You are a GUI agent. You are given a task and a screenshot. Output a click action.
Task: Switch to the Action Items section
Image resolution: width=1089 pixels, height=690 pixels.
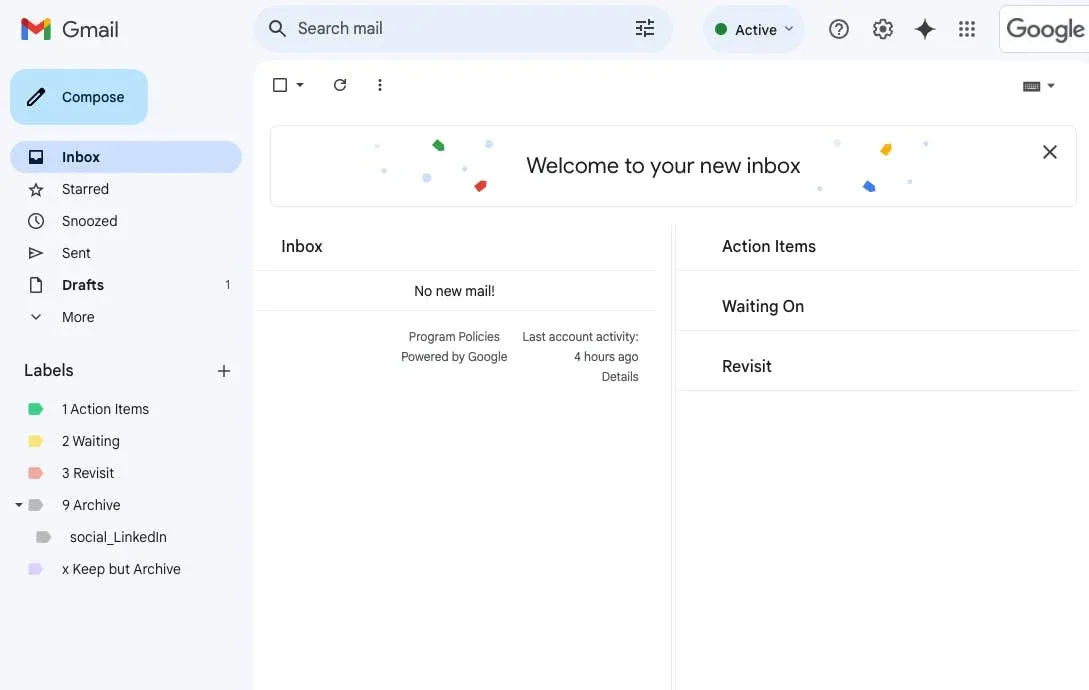point(768,246)
